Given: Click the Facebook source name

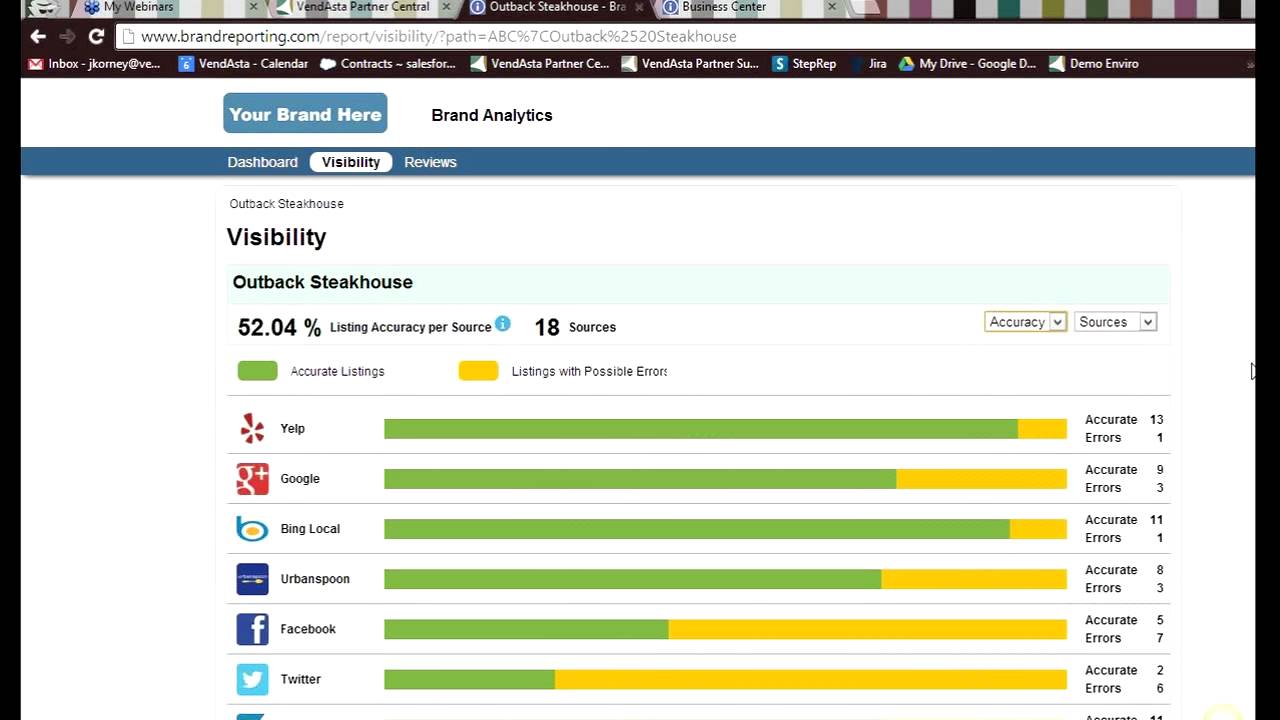Looking at the screenshot, I should pos(308,629).
